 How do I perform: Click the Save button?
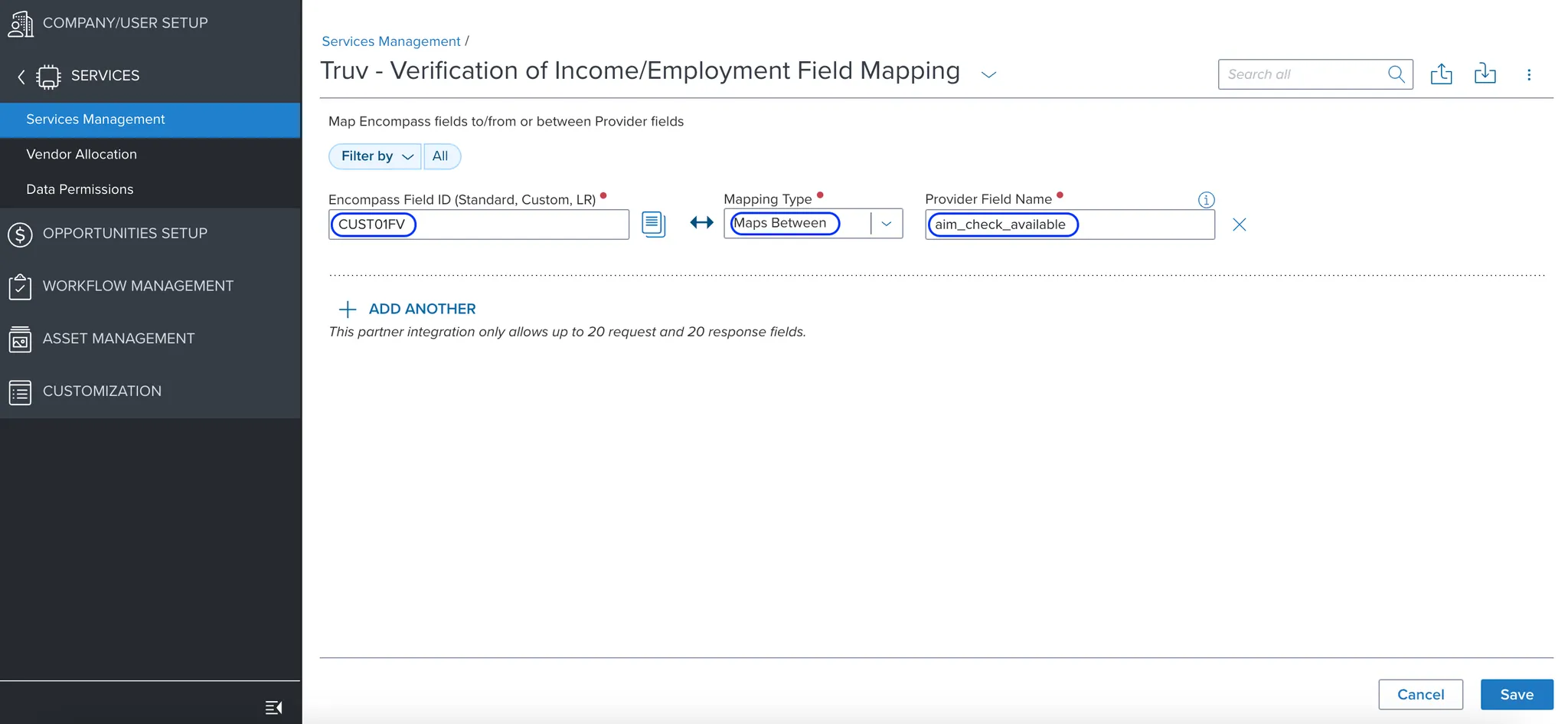[1516, 694]
